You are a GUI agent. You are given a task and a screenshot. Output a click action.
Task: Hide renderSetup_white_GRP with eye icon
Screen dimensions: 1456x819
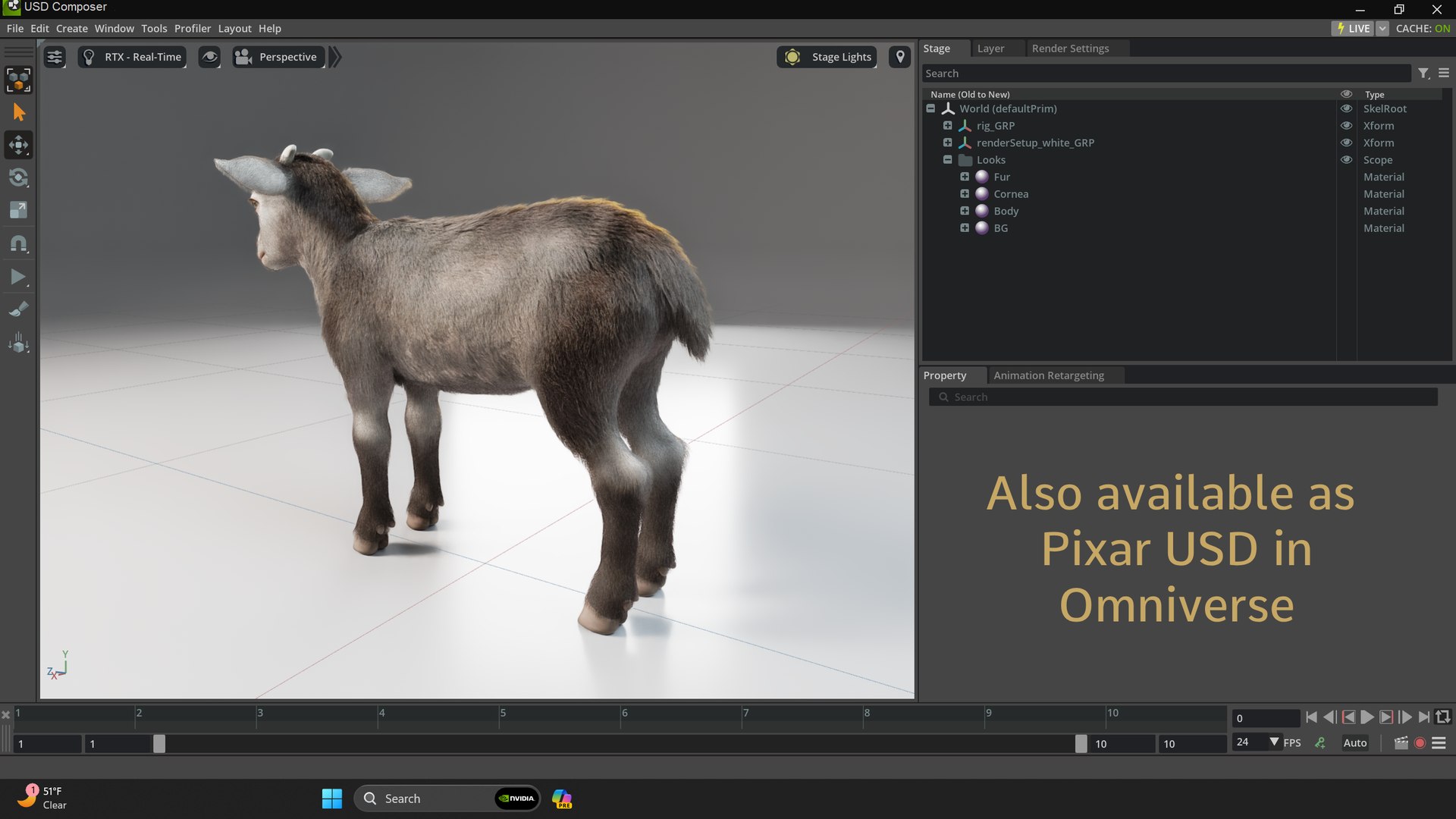1347,143
